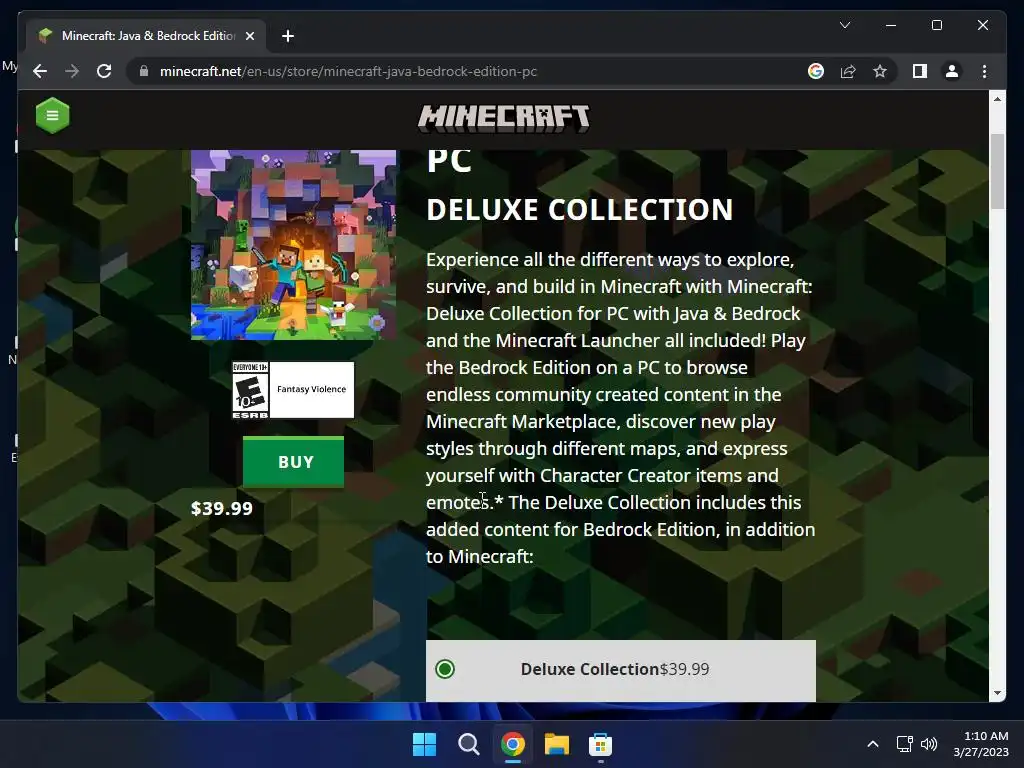The width and height of the screenshot is (1024, 768).
Task: Click the address bar URL
Action: (x=348, y=71)
